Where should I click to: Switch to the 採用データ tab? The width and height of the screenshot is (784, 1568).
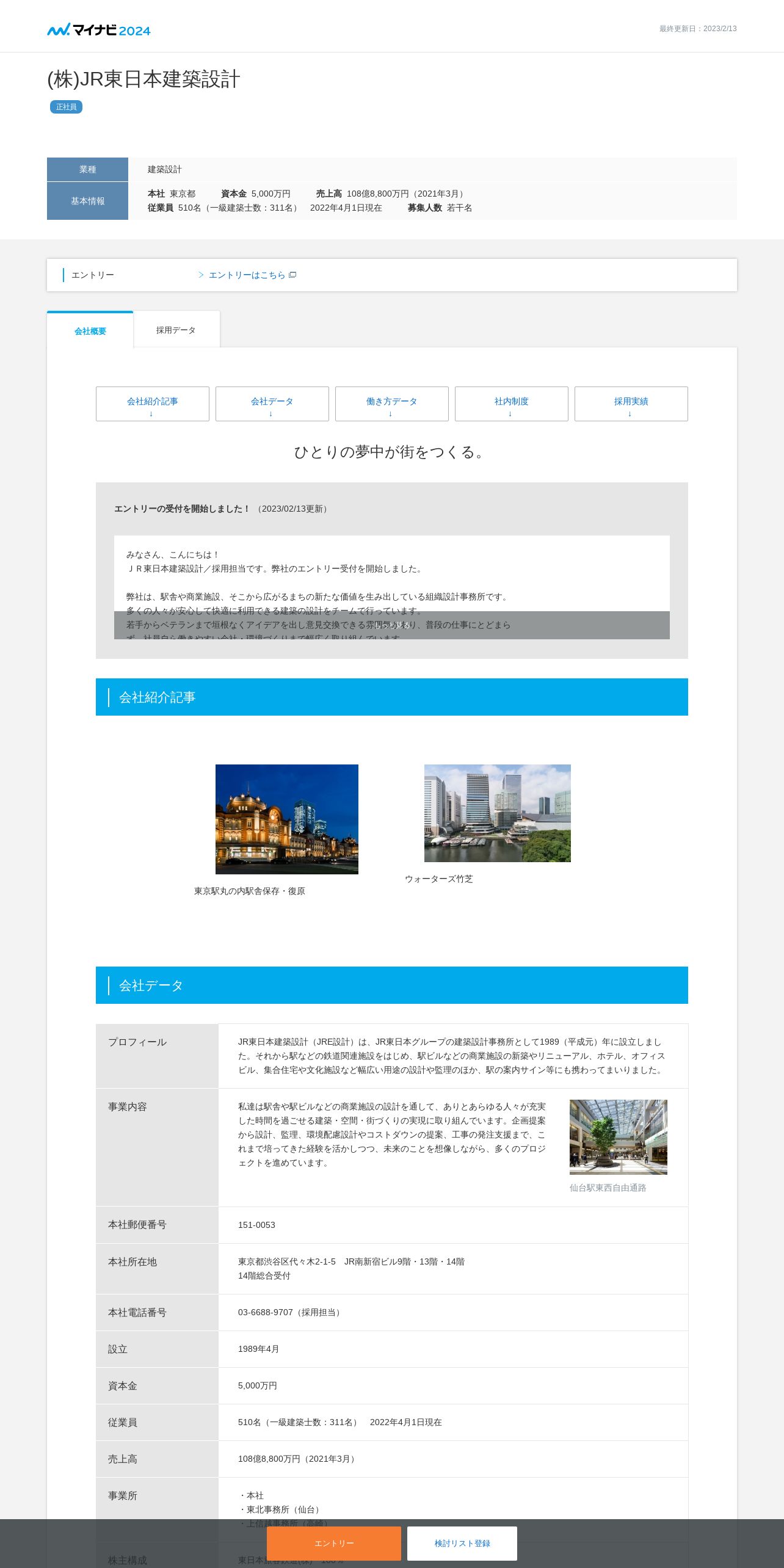click(x=176, y=330)
